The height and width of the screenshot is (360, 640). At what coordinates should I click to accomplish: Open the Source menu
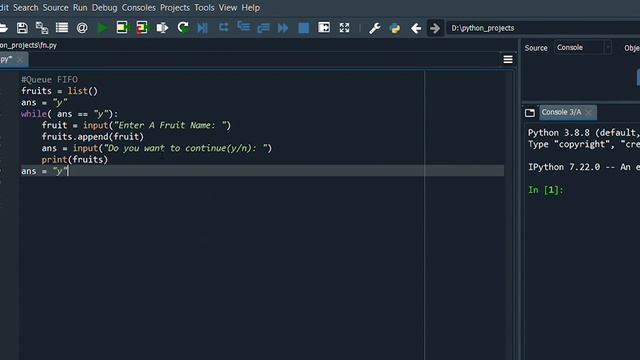[x=56, y=7]
